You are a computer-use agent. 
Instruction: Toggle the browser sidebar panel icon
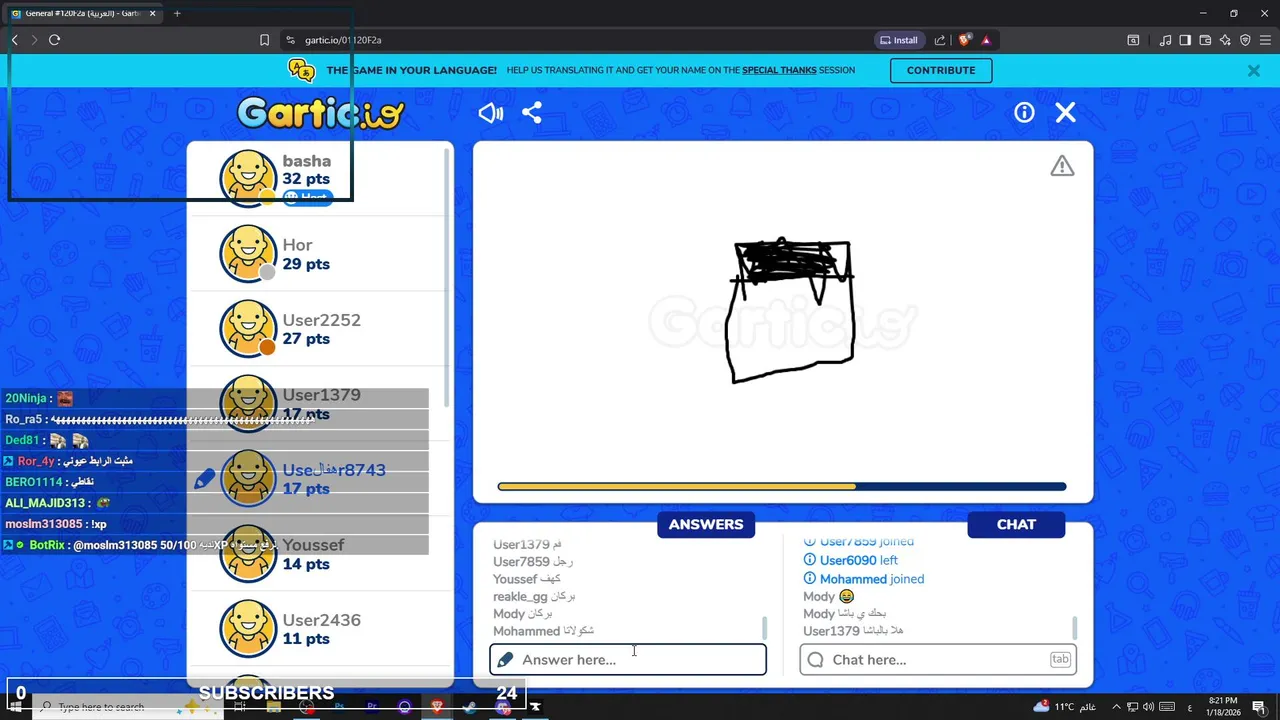pos(1185,40)
